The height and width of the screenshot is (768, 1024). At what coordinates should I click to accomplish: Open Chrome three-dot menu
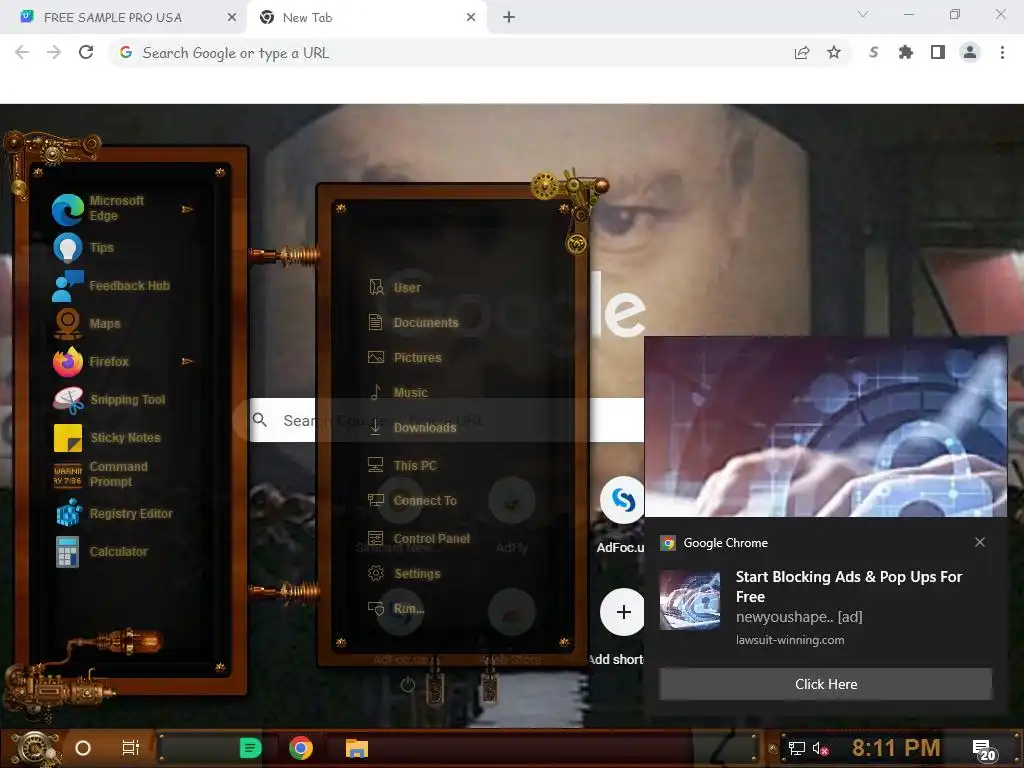coord(1002,52)
